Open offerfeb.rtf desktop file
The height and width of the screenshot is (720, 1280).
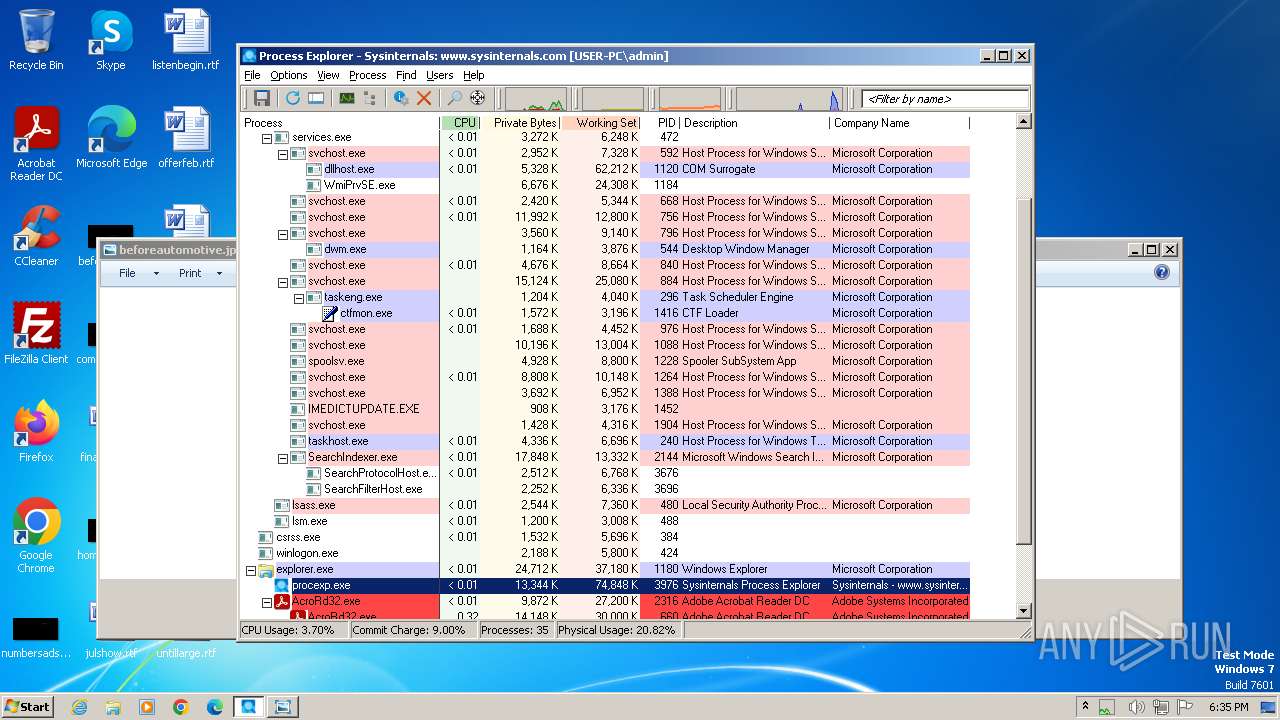[x=186, y=138]
